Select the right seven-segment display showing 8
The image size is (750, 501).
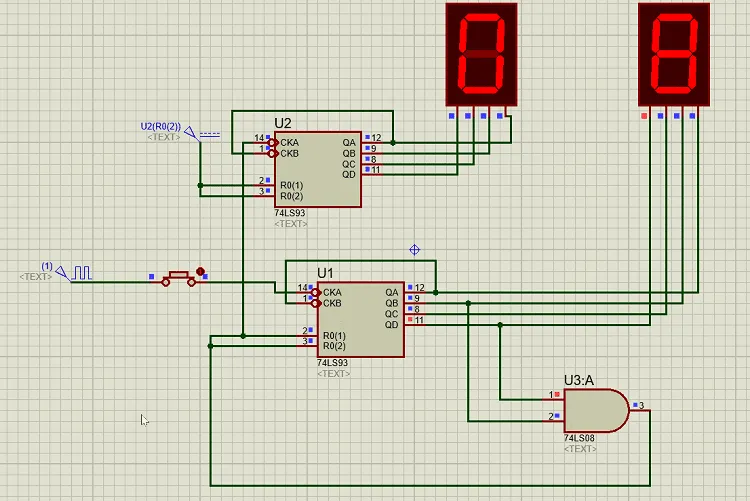(674, 54)
